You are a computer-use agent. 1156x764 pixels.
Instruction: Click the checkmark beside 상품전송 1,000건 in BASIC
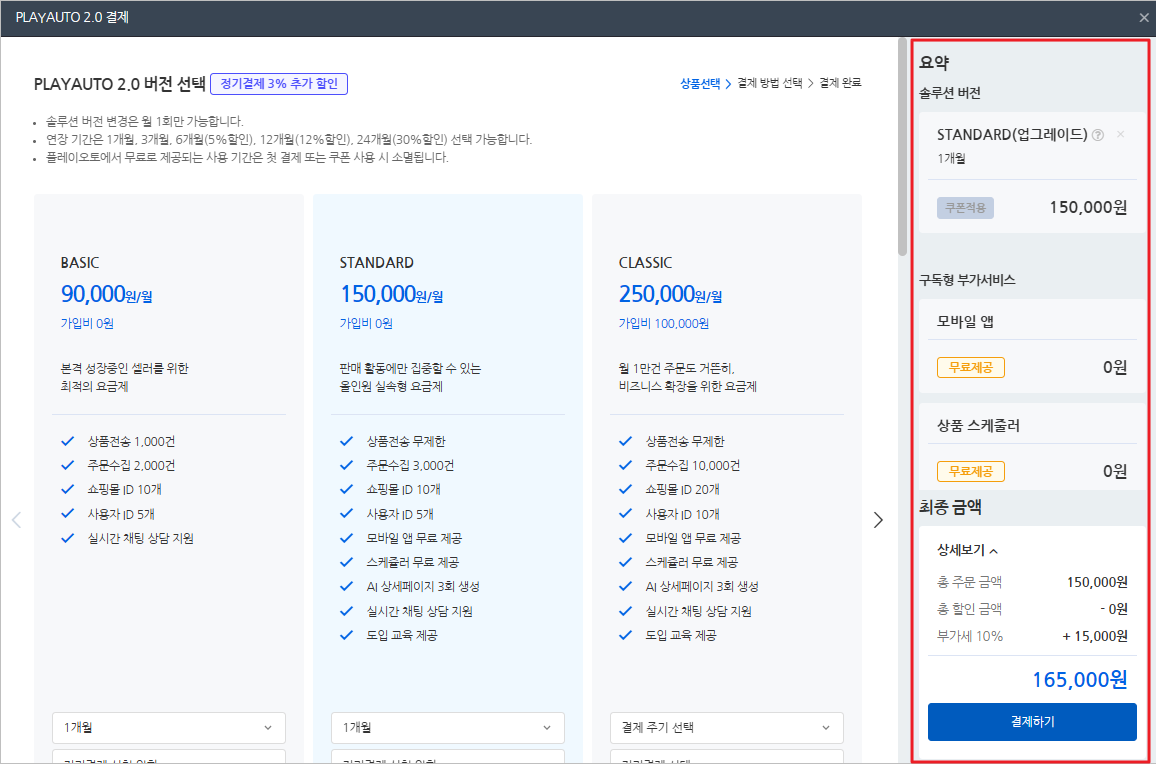click(x=68, y=441)
